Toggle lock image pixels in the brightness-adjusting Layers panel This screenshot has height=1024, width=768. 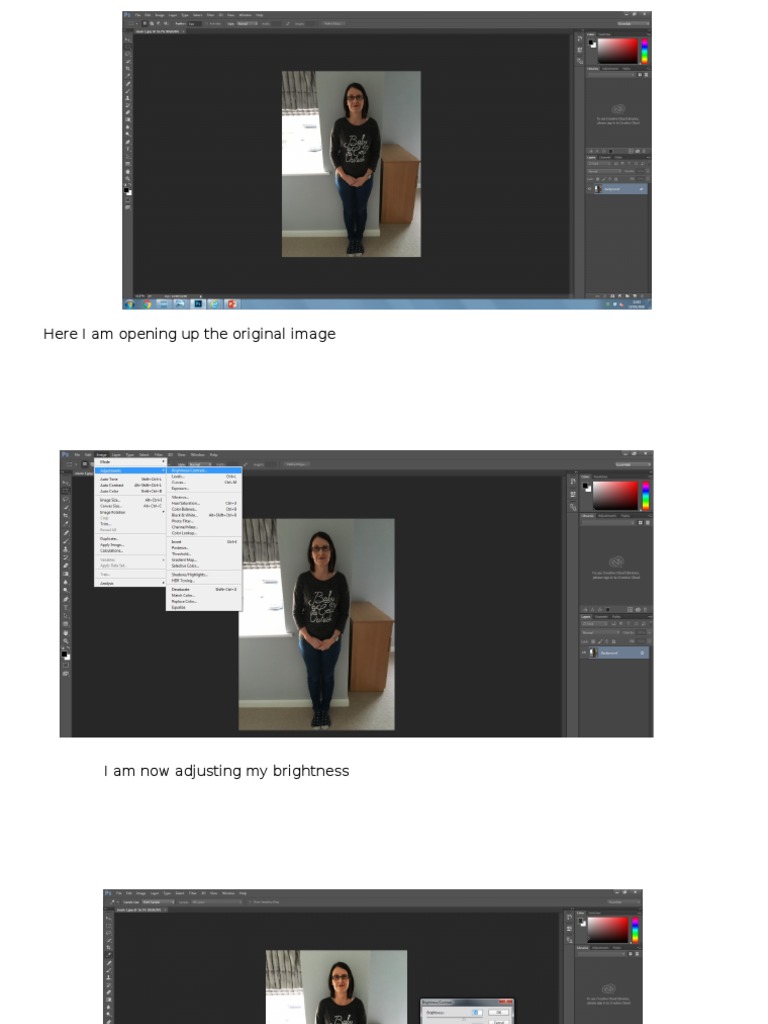(600, 641)
